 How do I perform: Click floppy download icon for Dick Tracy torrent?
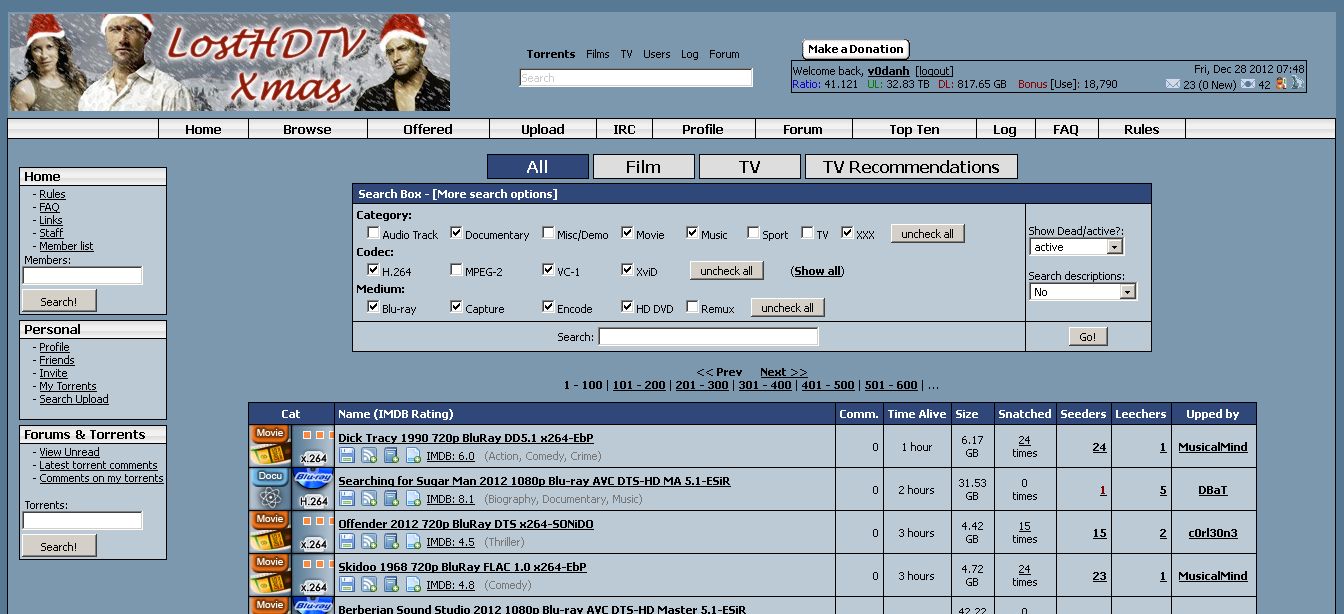pos(347,456)
